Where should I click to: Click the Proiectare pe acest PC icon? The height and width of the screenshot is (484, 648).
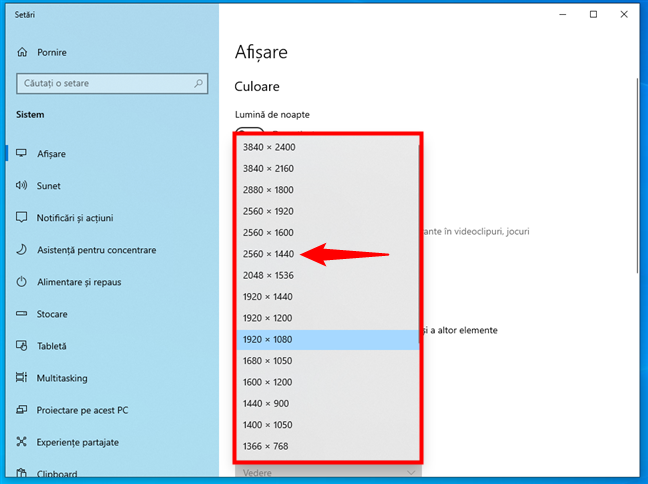tap(21, 410)
